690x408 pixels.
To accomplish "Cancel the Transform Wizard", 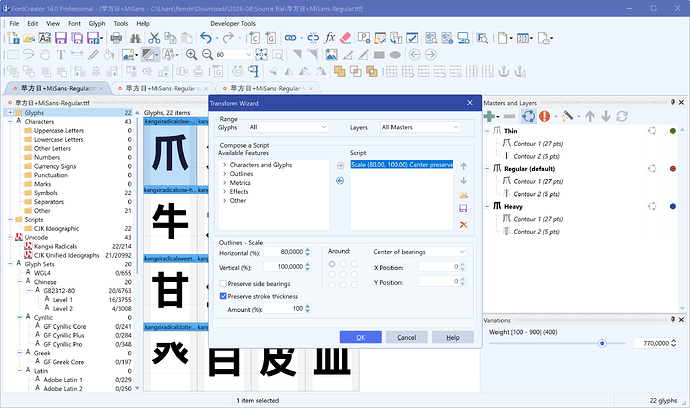I will 407,337.
